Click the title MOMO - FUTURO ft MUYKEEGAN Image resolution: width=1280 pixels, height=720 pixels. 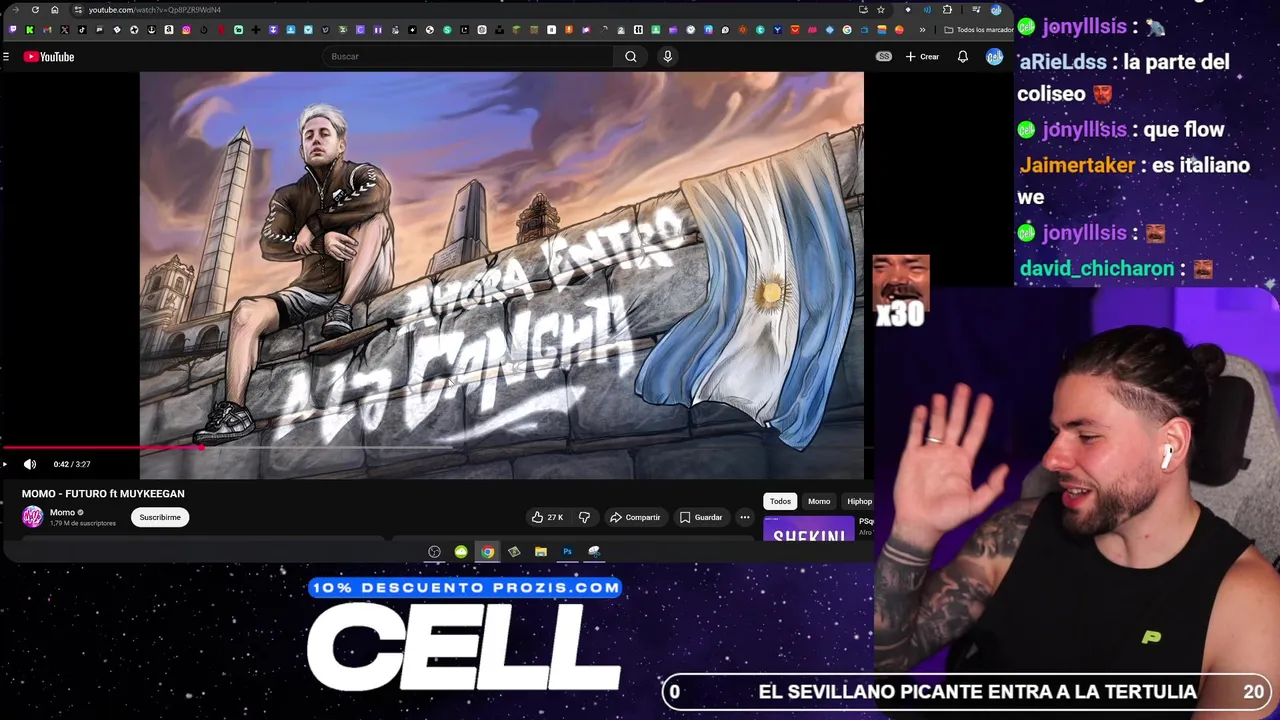pyautogui.click(x=103, y=494)
